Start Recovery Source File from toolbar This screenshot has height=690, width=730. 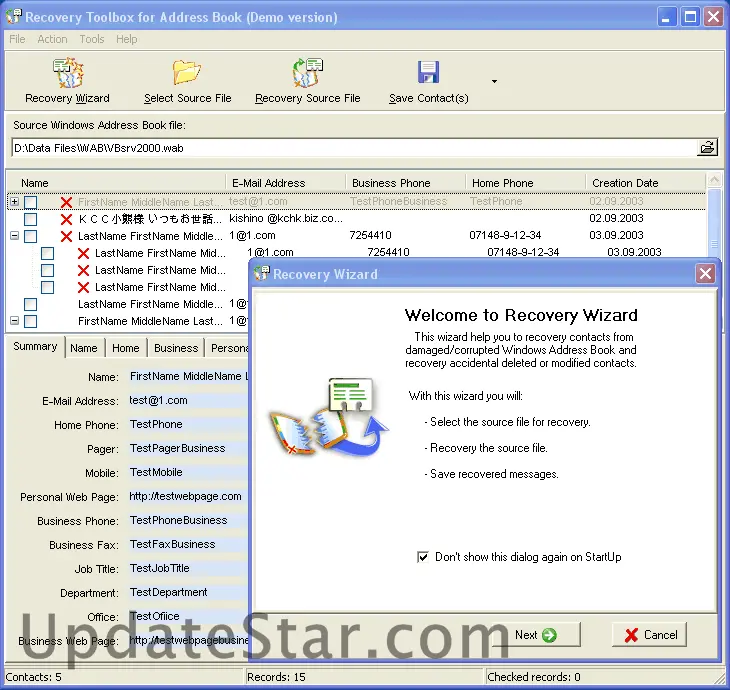pyautogui.click(x=307, y=73)
